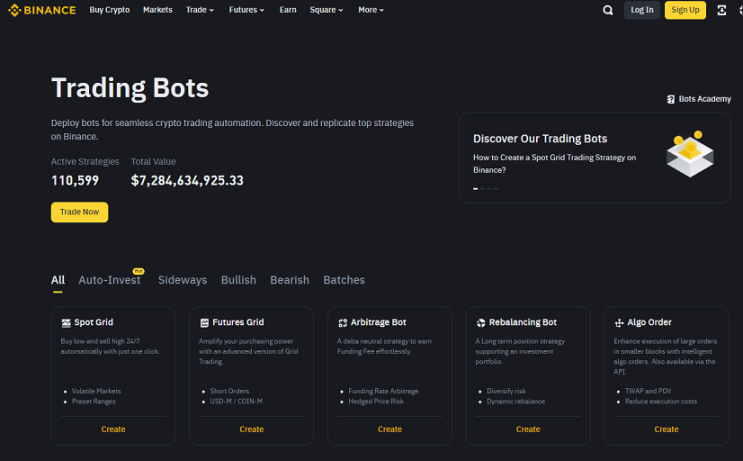Open the Bots Academy link
Image resolution: width=743 pixels, height=461 pixels.
(699, 99)
